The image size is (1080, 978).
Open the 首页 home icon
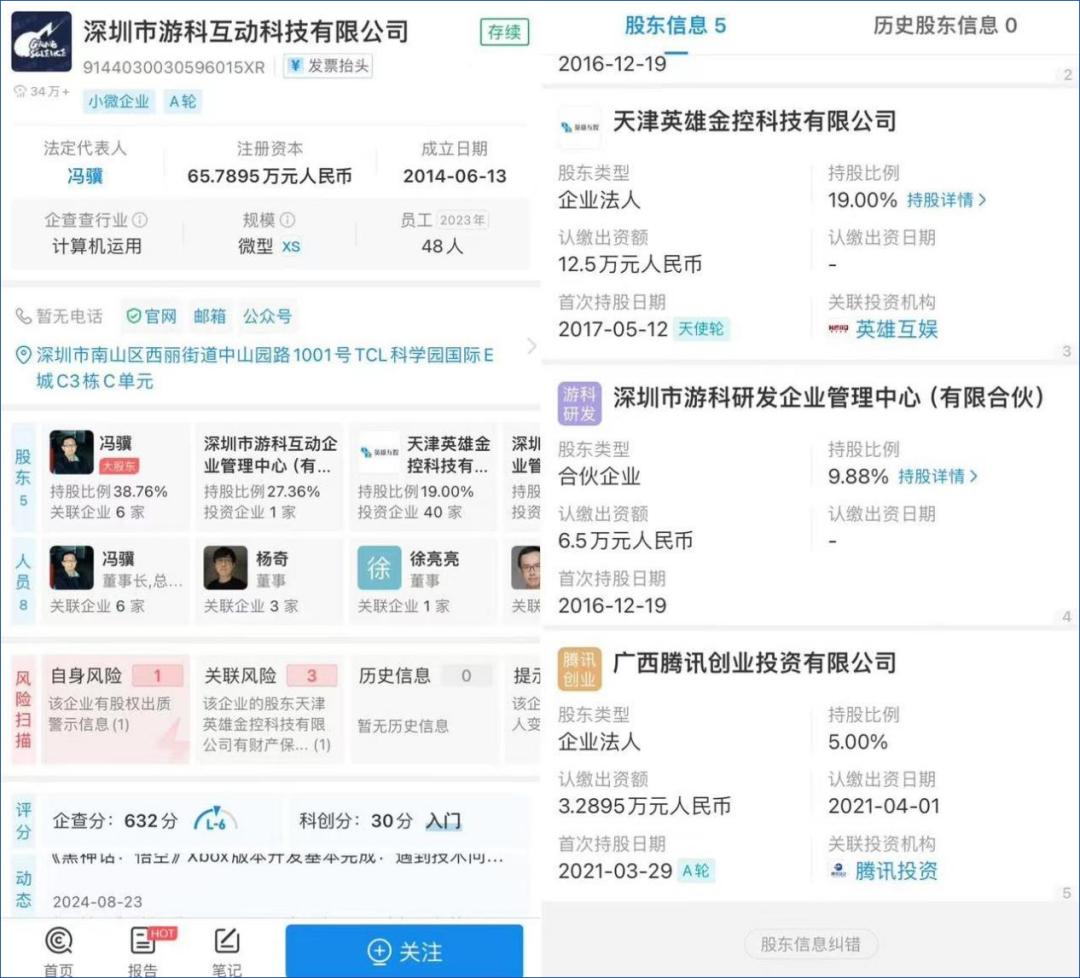[59, 951]
